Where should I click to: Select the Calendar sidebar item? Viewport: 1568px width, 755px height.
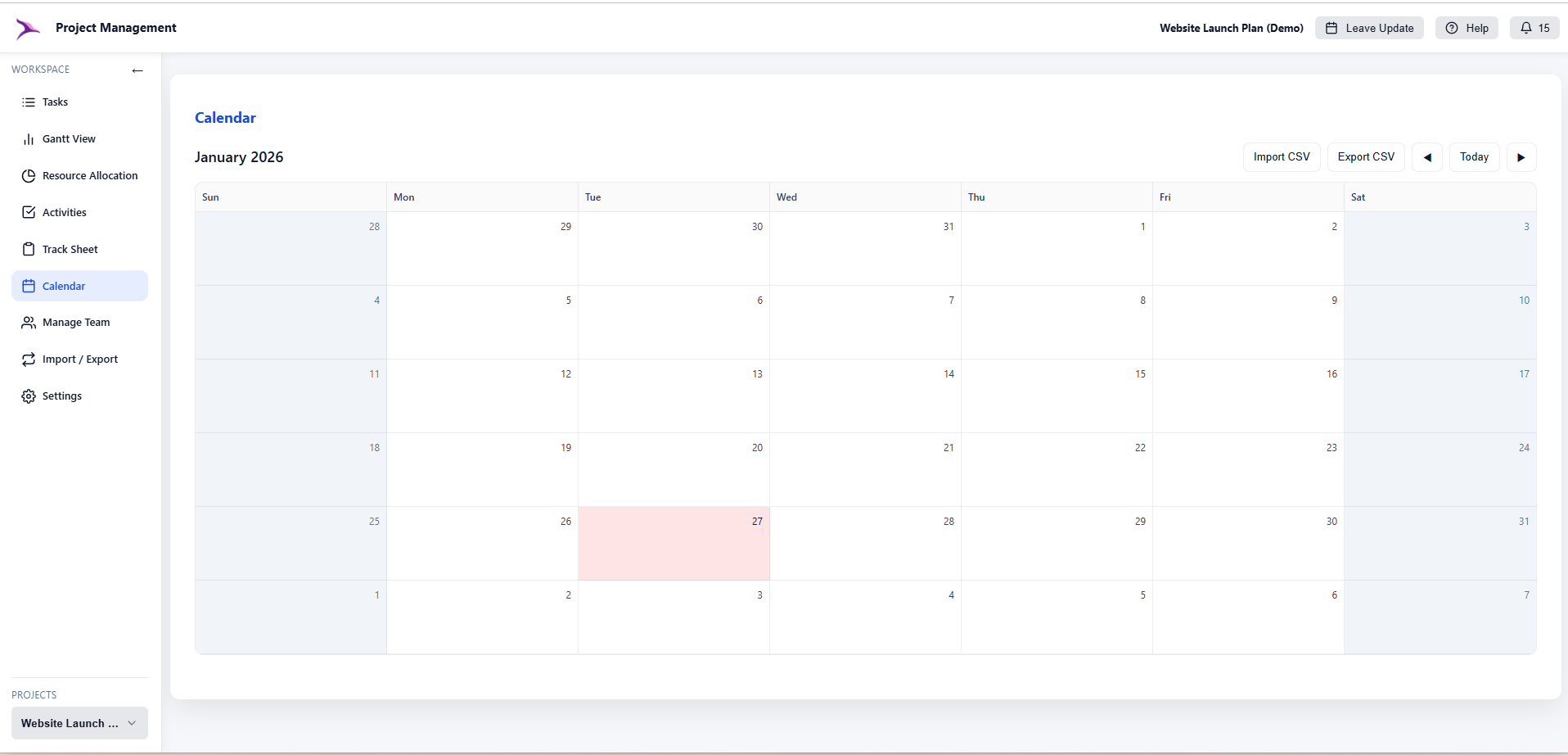pos(64,285)
